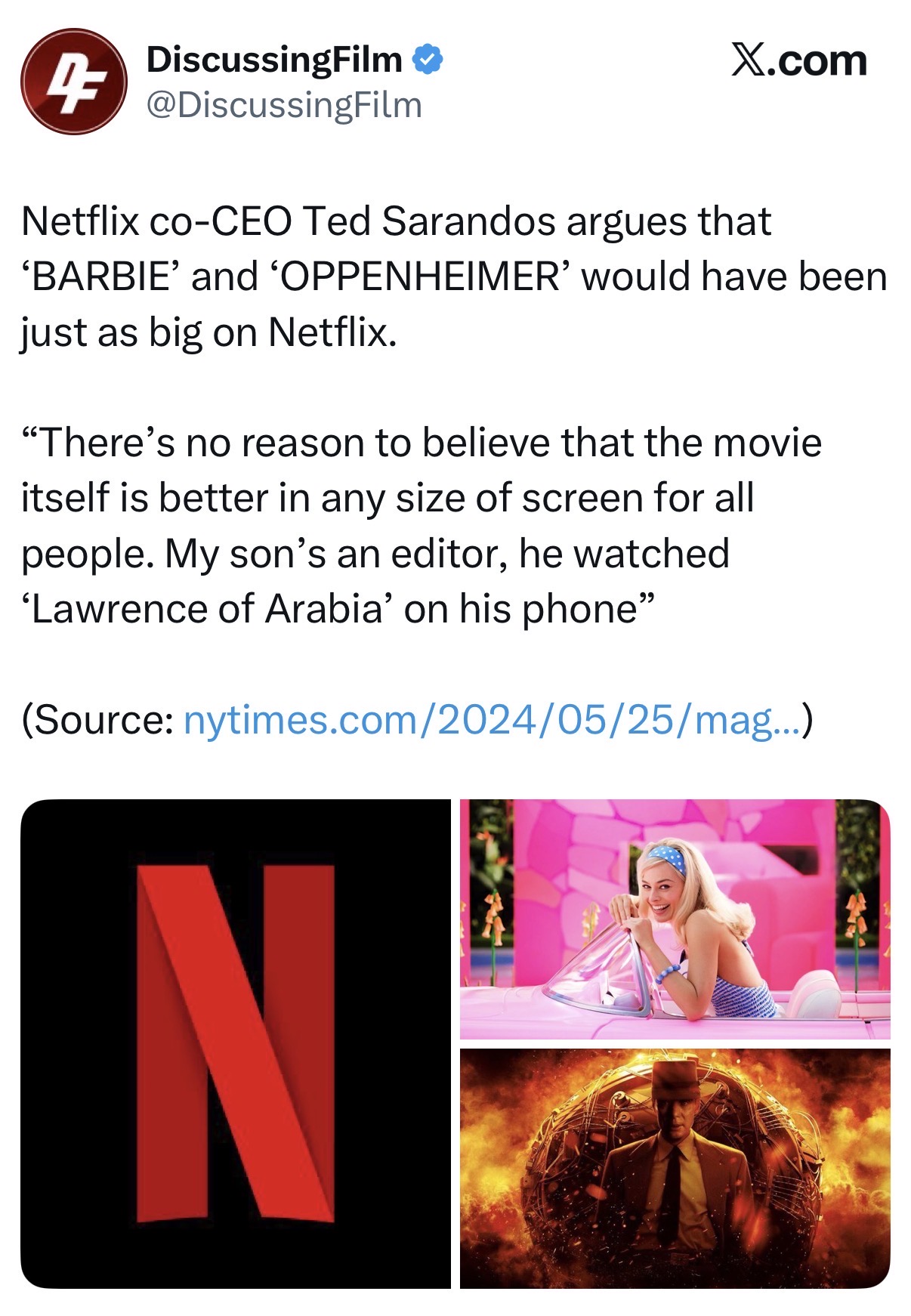Click the '(Source:' label before link
The width and height of the screenshot is (911, 1316).
click(98, 719)
